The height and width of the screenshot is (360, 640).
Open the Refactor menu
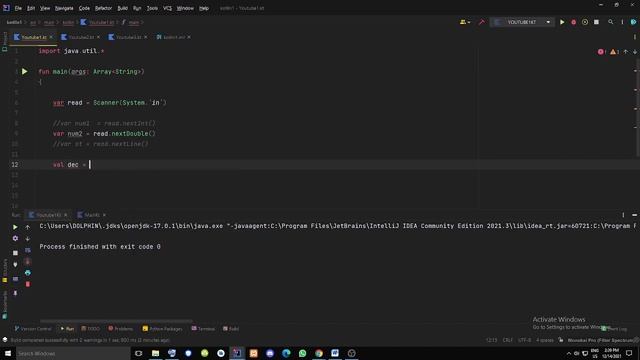point(103,8)
